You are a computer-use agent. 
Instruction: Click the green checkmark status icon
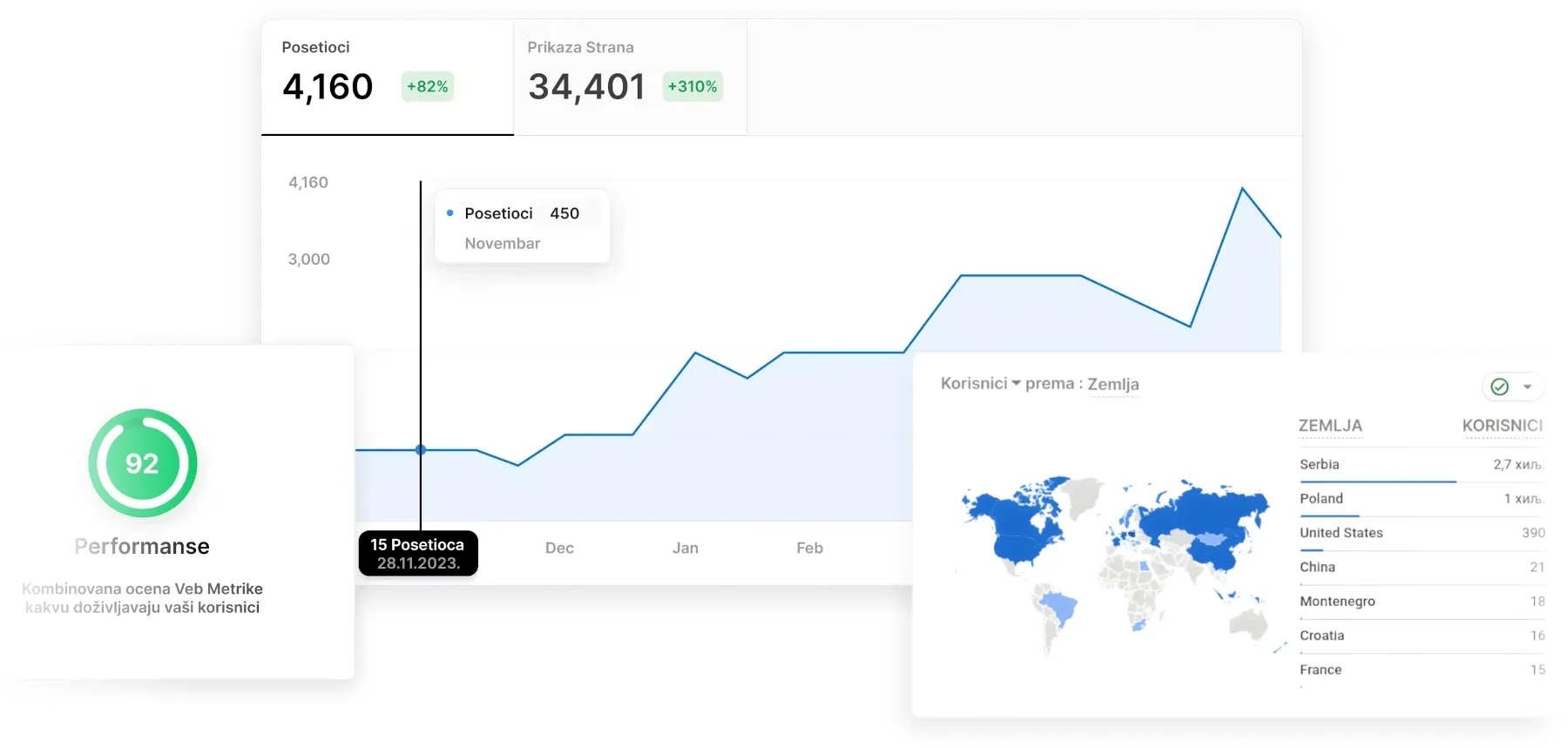coord(1499,387)
